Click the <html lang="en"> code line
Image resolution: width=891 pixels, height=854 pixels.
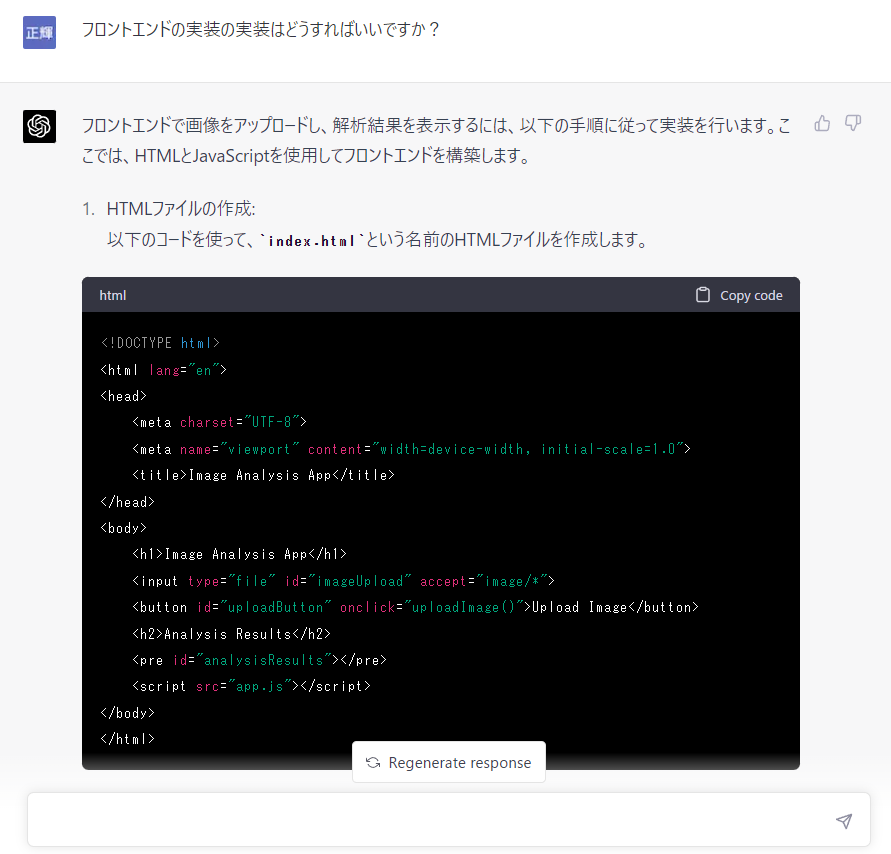[164, 370]
